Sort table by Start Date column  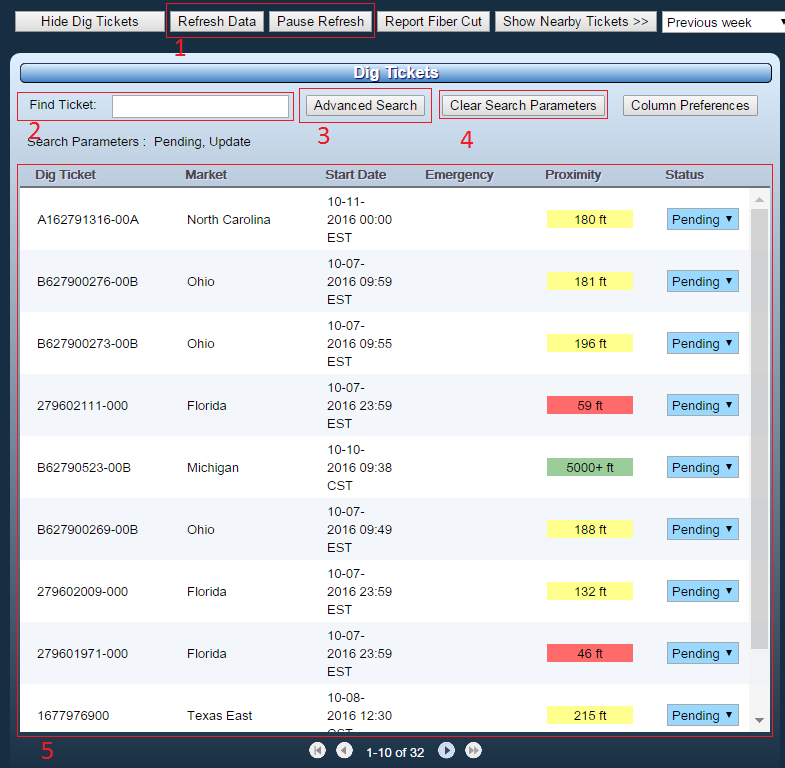[x=355, y=175]
